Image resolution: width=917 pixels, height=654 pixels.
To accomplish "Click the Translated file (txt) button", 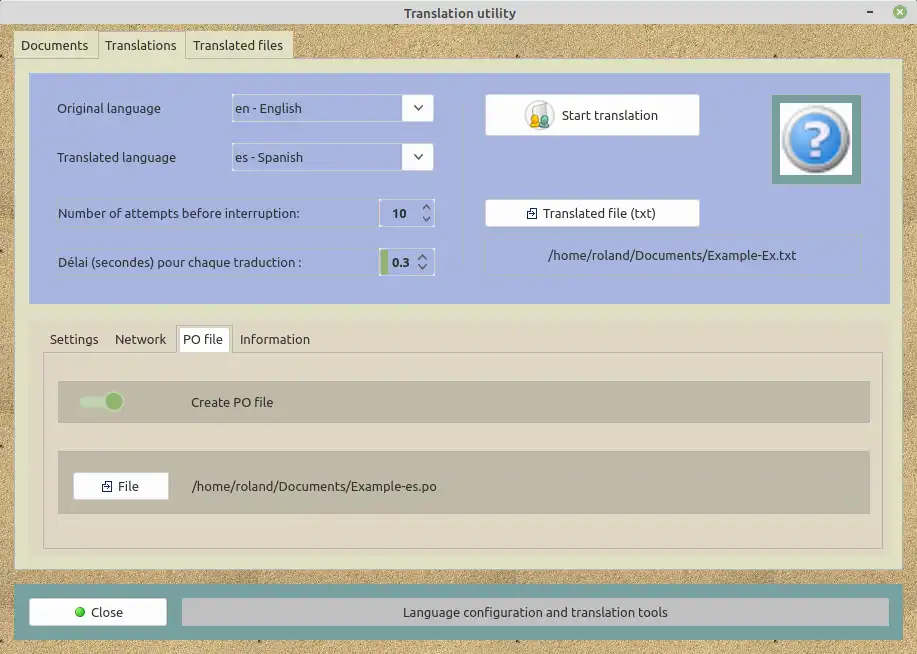I will 592,214.
